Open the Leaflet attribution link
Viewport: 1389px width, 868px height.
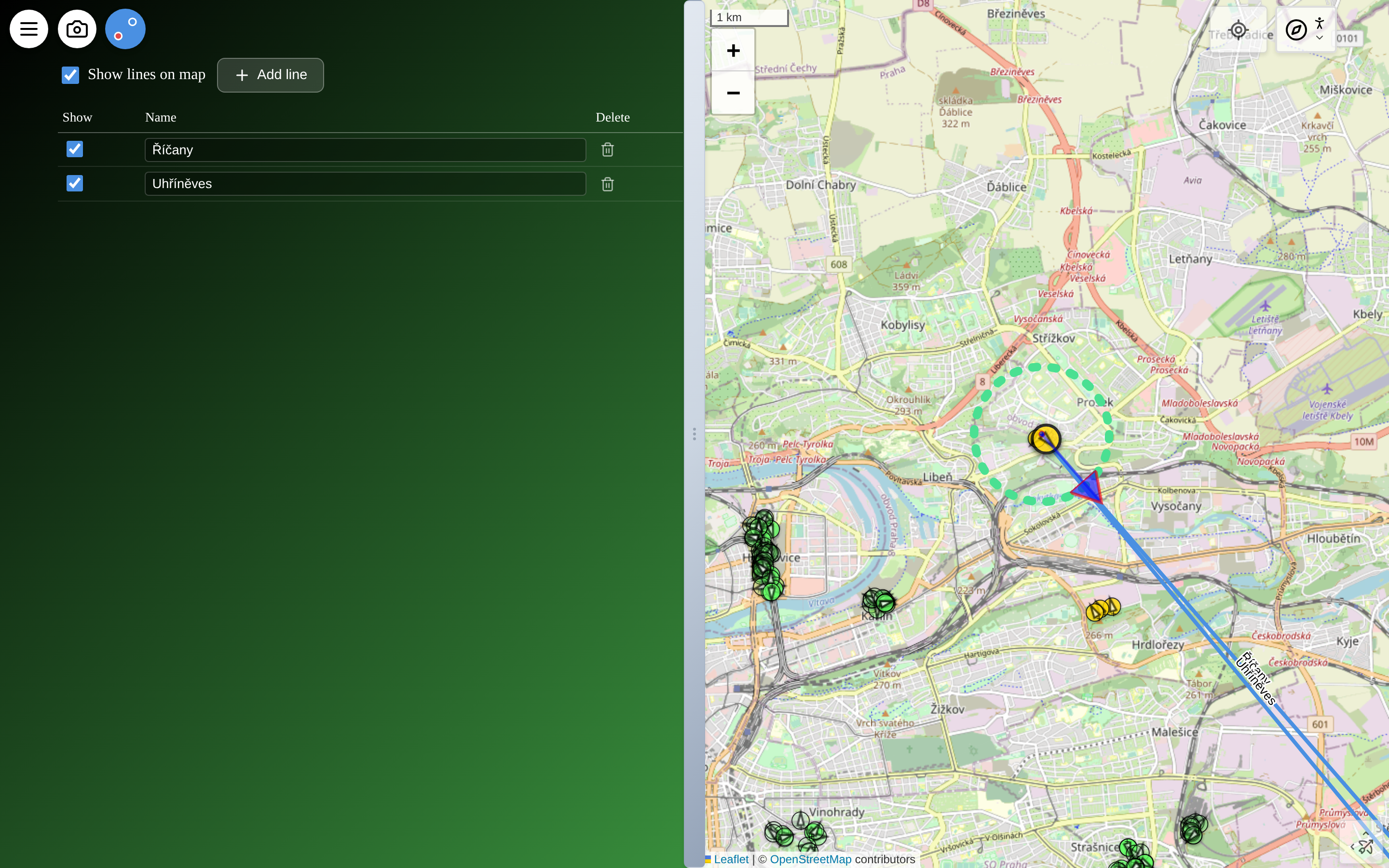tap(731, 859)
